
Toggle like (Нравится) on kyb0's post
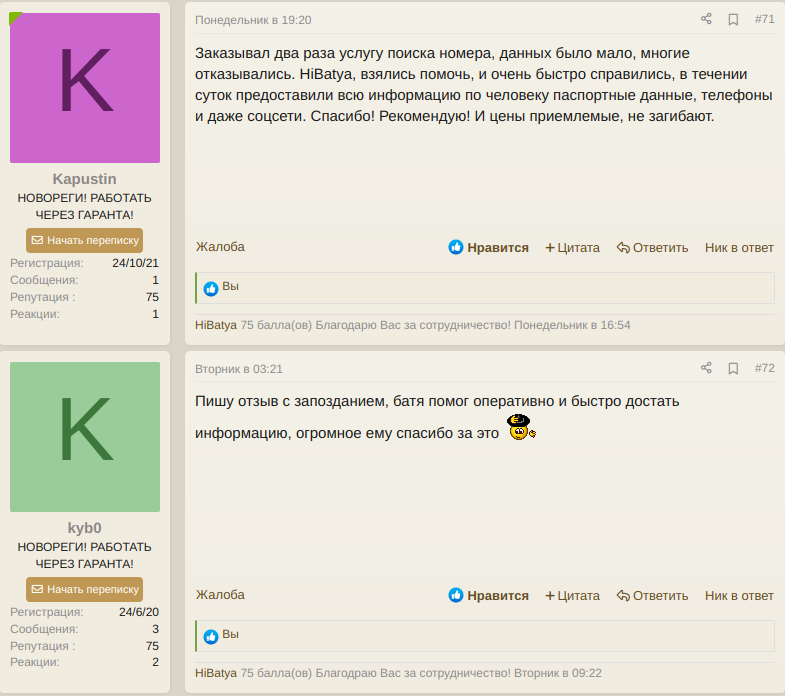(489, 595)
